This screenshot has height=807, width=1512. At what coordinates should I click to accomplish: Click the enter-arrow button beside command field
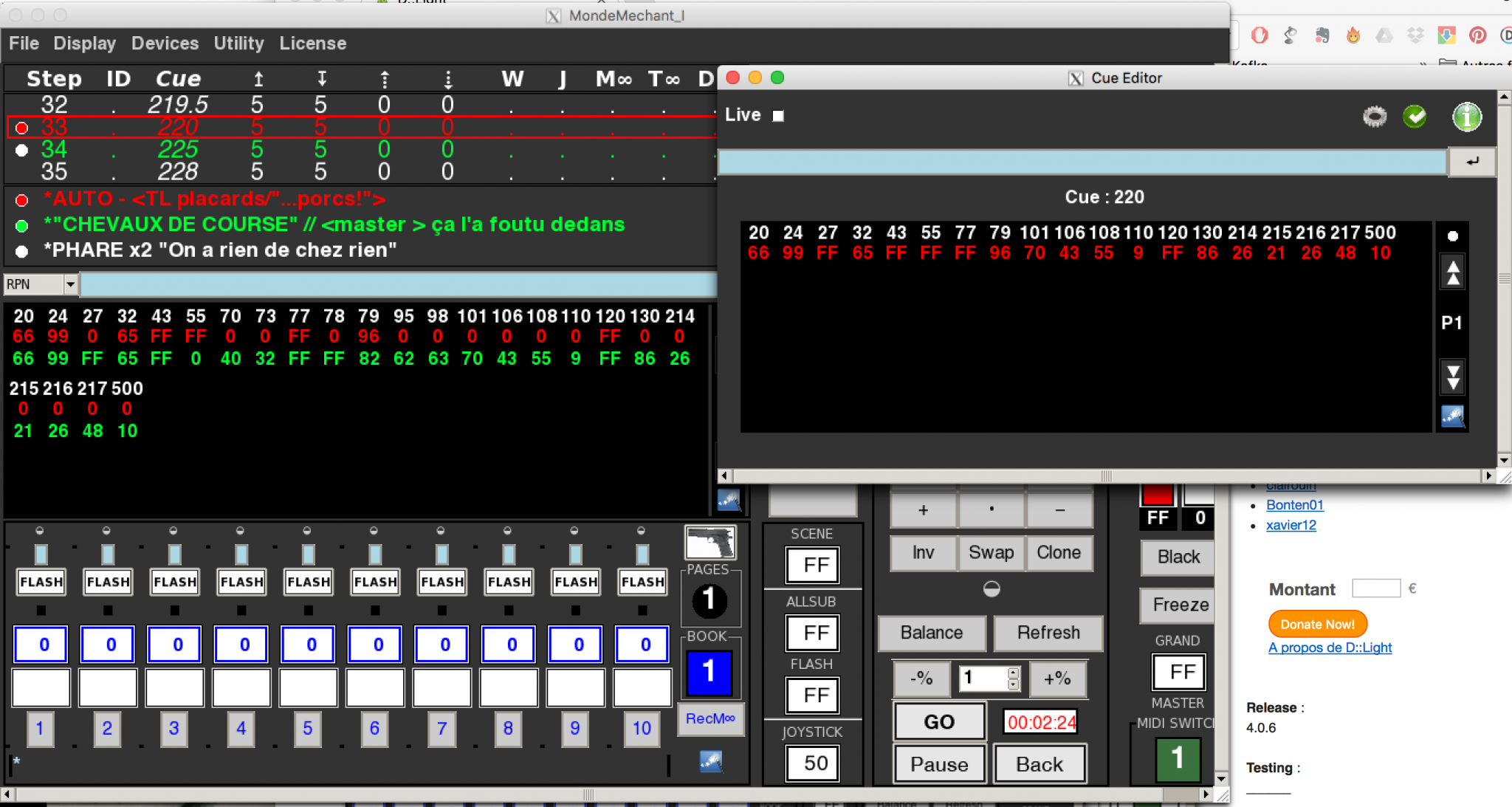click(x=1472, y=162)
